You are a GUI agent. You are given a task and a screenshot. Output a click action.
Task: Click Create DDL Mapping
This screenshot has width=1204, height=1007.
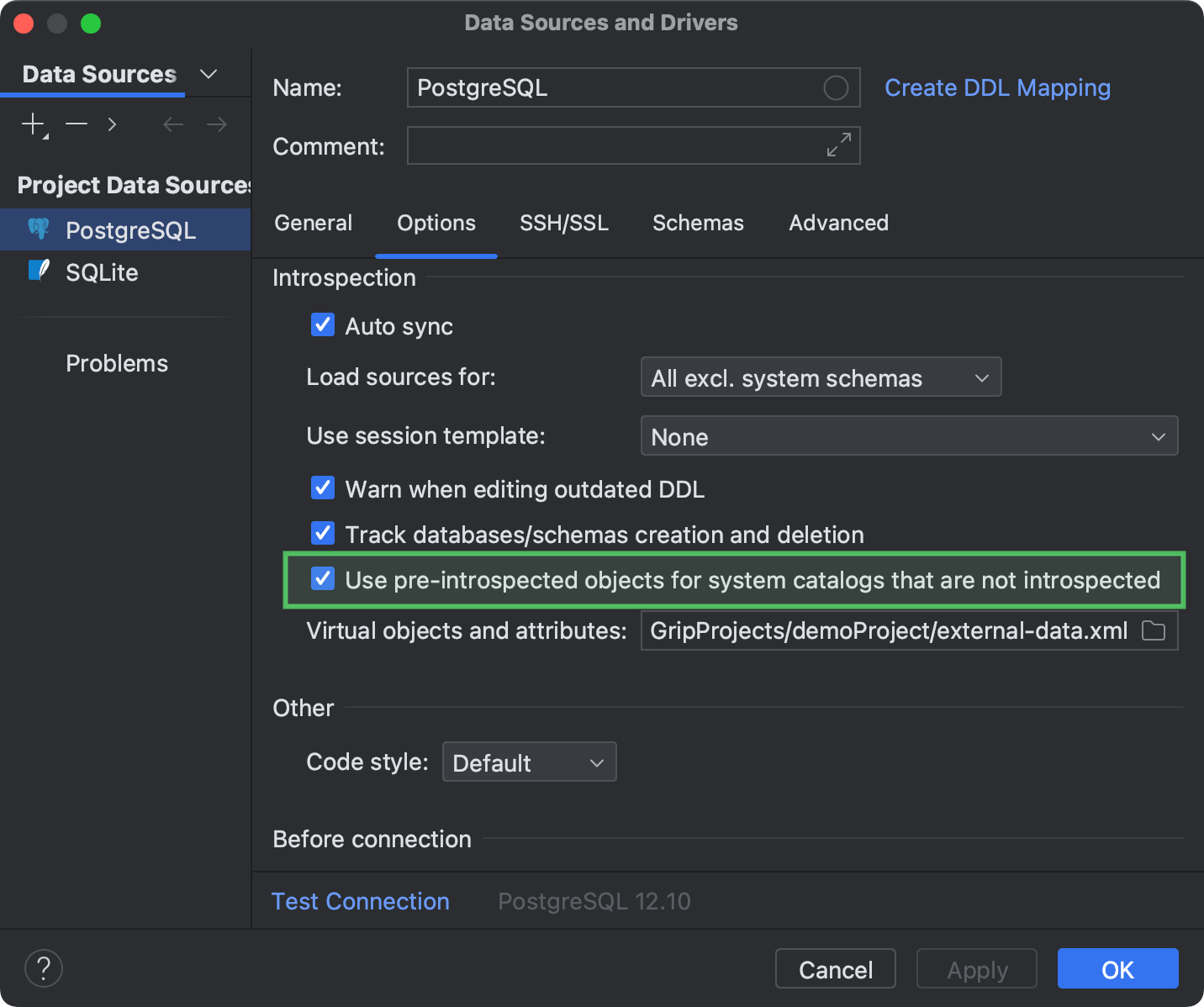(x=996, y=87)
